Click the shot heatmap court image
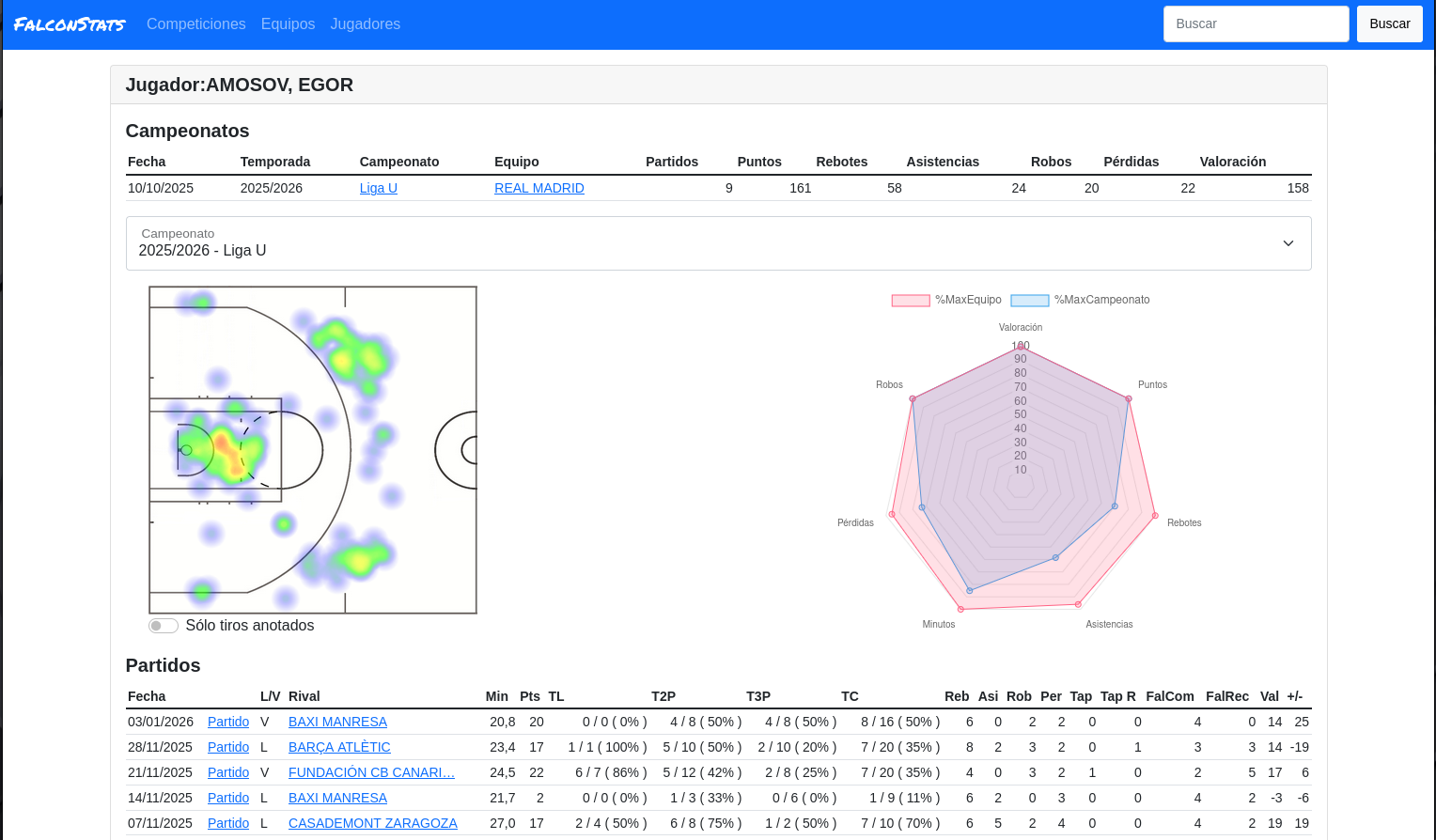1436x840 pixels. 313,450
